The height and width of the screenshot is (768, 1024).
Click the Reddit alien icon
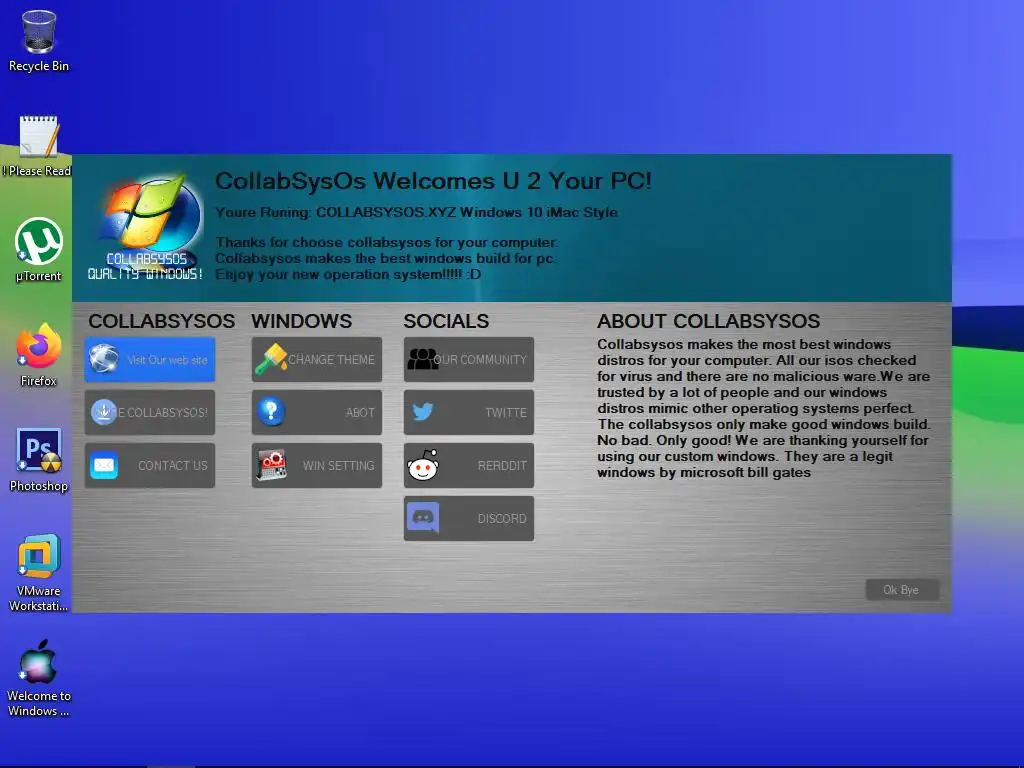[423, 465]
